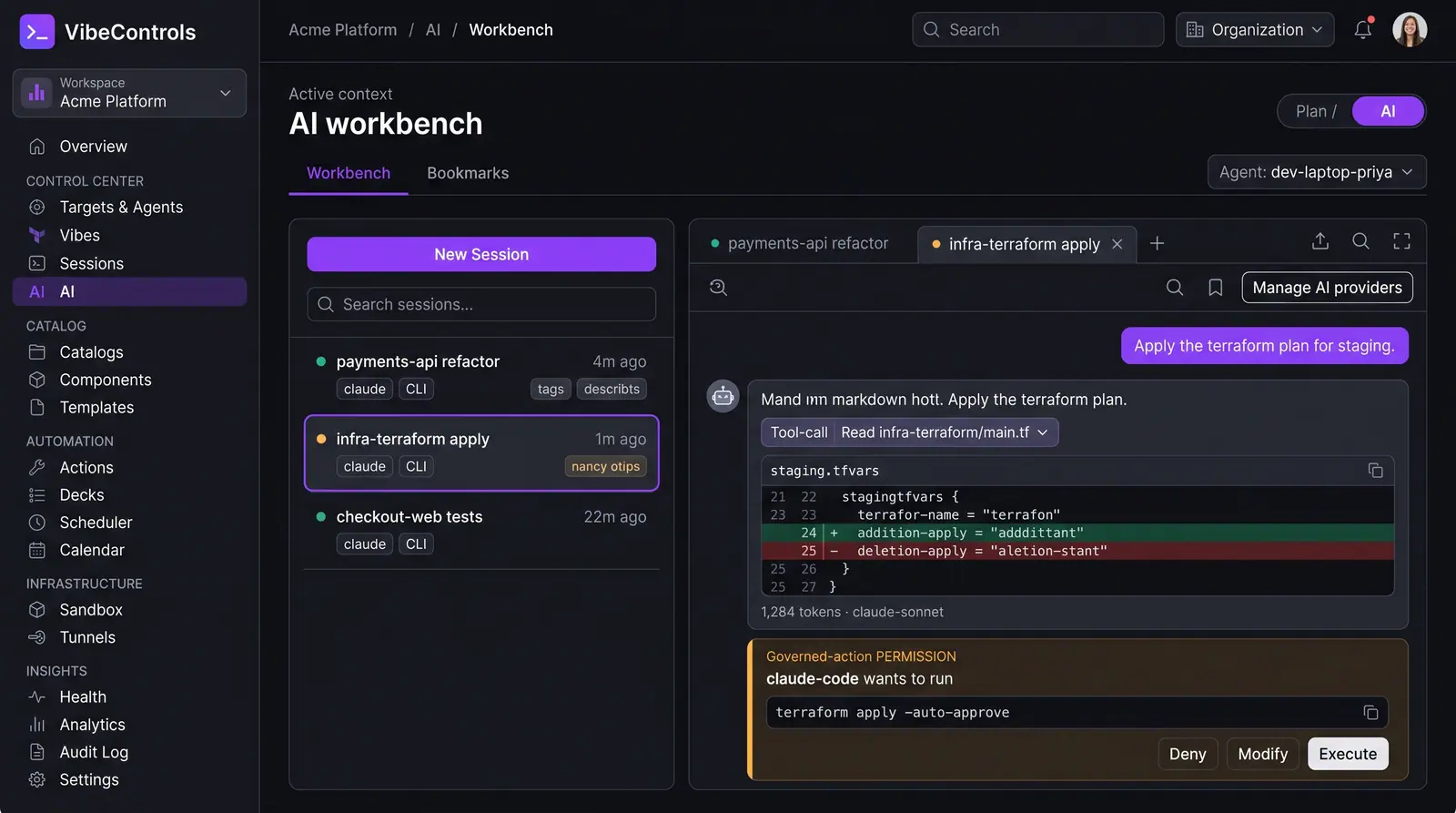
Task: Click the 'describts' tag
Action: 612,389
